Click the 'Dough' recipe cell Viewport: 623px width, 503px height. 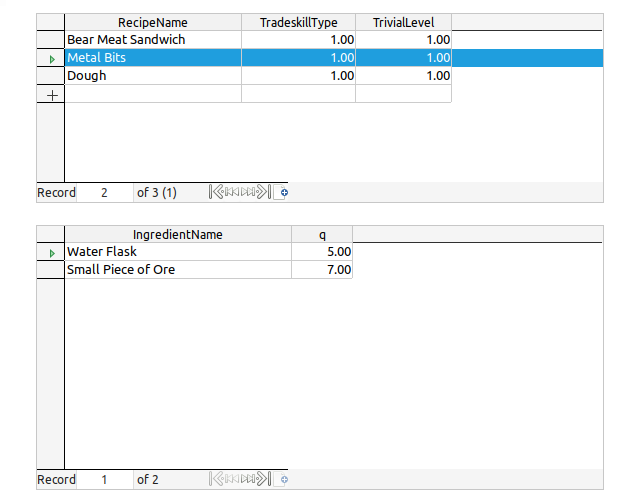[x=153, y=75]
